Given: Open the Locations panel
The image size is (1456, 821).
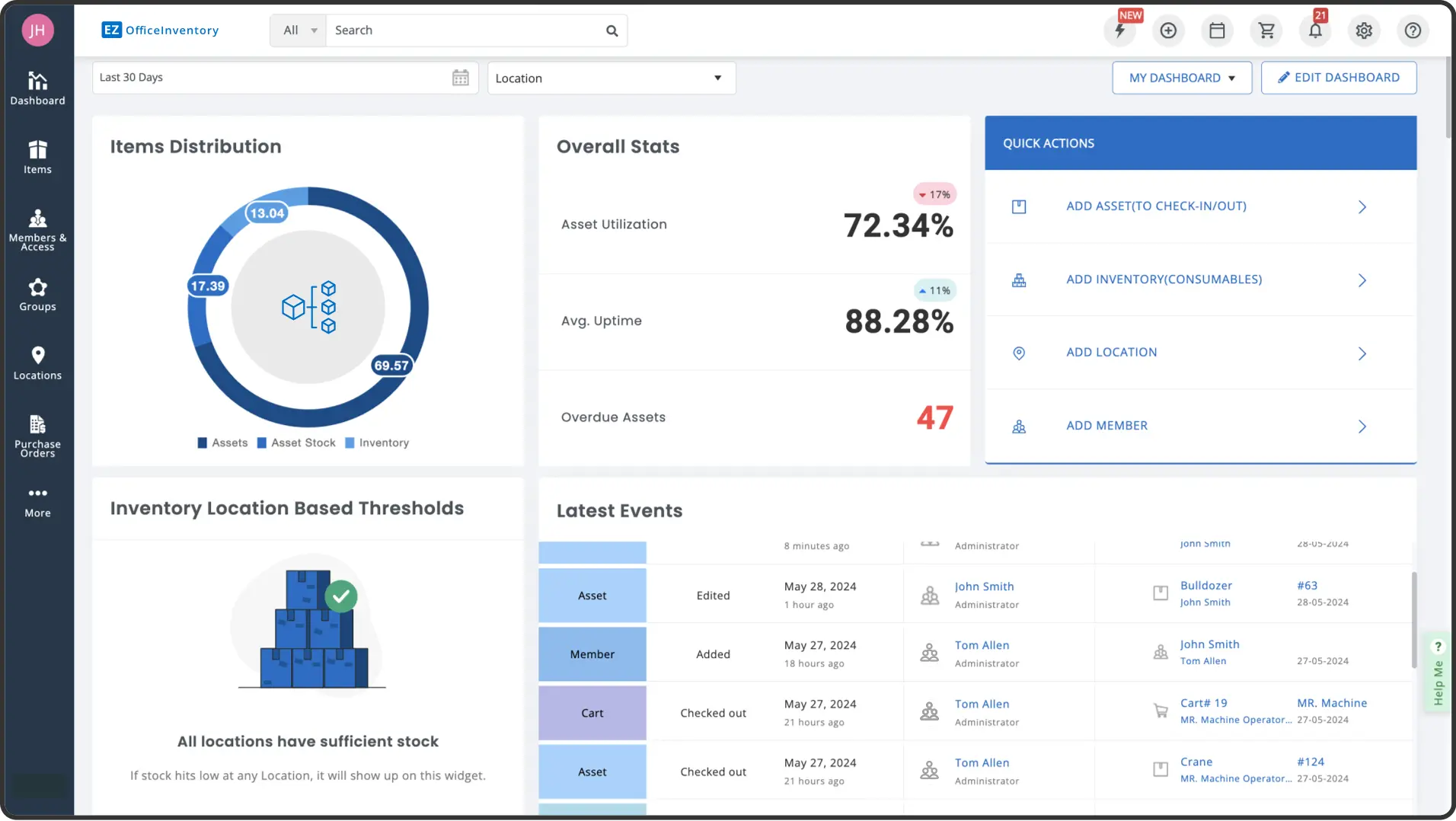Looking at the screenshot, I should tap(37, 362).
